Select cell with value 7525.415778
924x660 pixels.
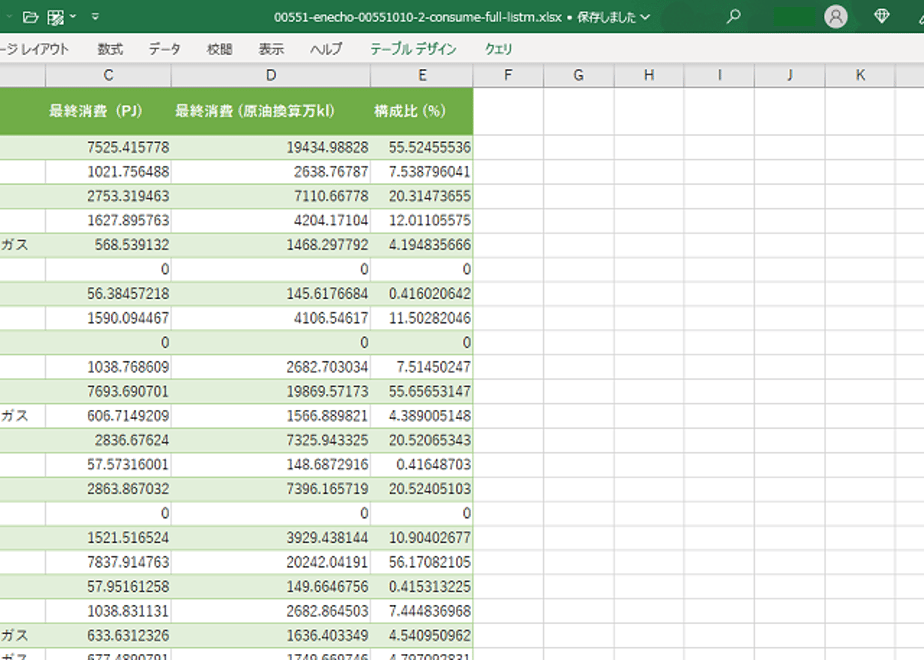coord(108,147)
